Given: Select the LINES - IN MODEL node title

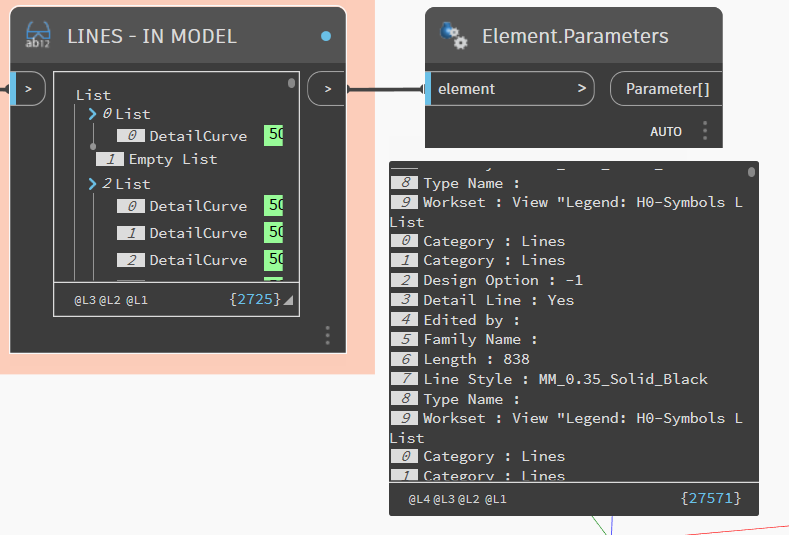Looking at the screenshot, I should coord(152,36).
